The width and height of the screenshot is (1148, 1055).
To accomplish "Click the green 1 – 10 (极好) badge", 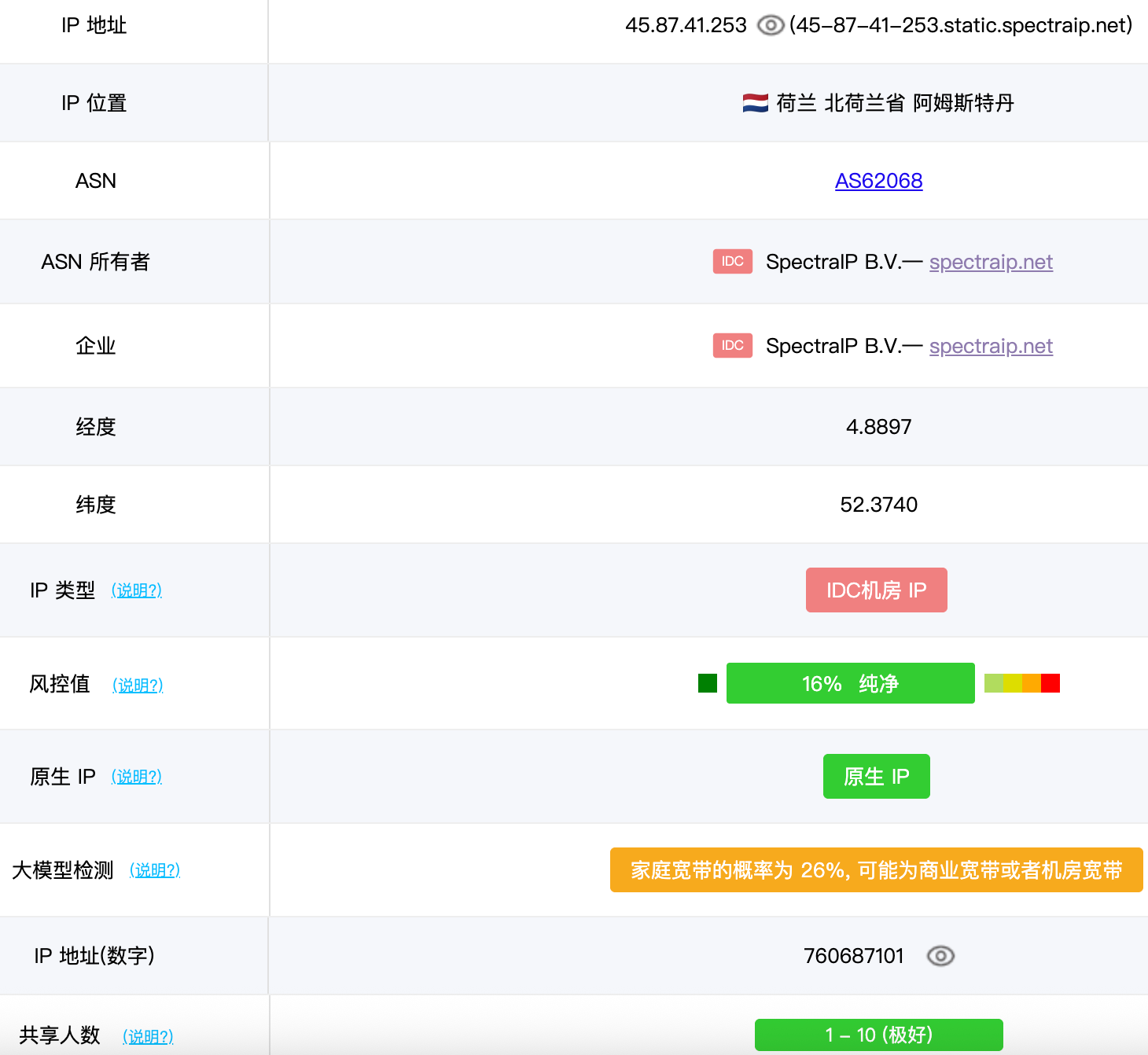I will [878, 1035].
